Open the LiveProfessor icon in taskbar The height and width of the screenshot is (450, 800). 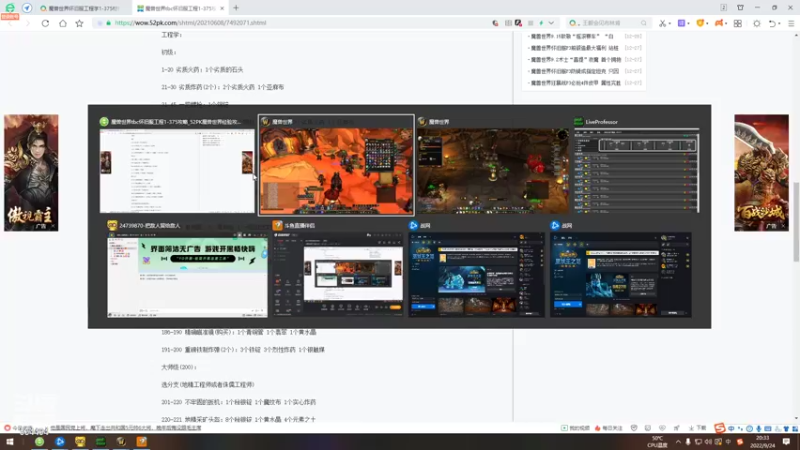tap(101, 442)
